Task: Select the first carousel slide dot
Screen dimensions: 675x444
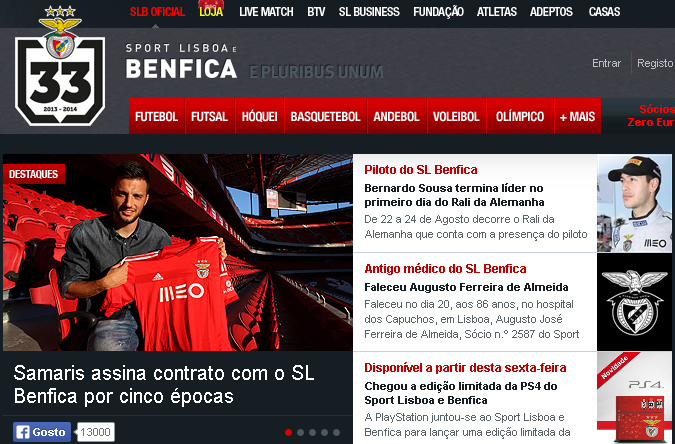Action: coord(288,432)
